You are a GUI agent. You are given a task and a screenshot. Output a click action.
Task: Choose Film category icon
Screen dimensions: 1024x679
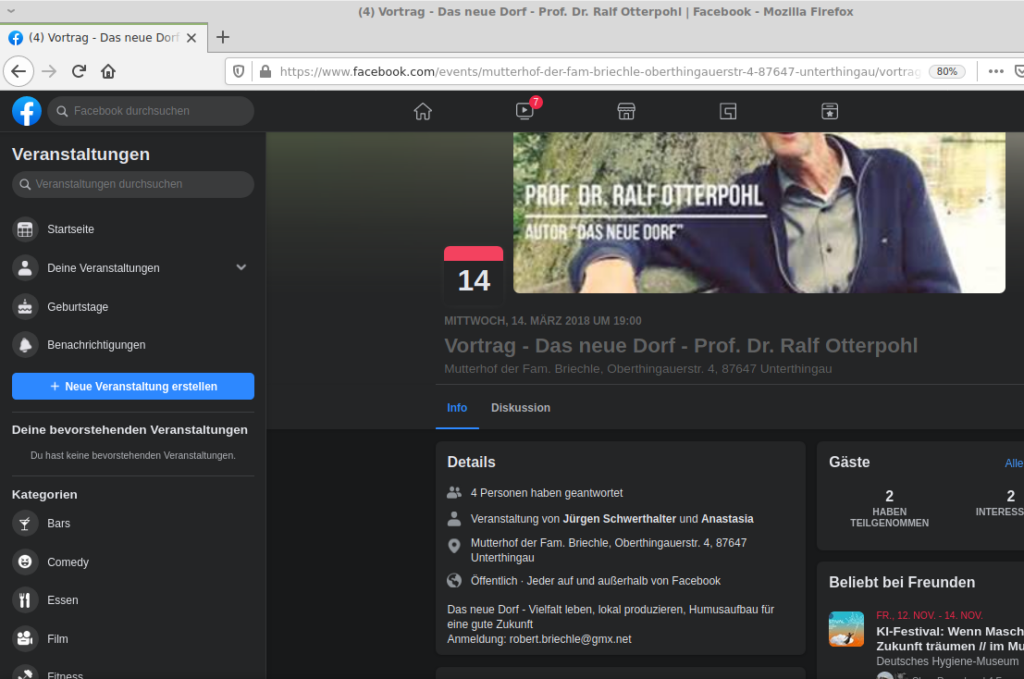pos(25,639)
